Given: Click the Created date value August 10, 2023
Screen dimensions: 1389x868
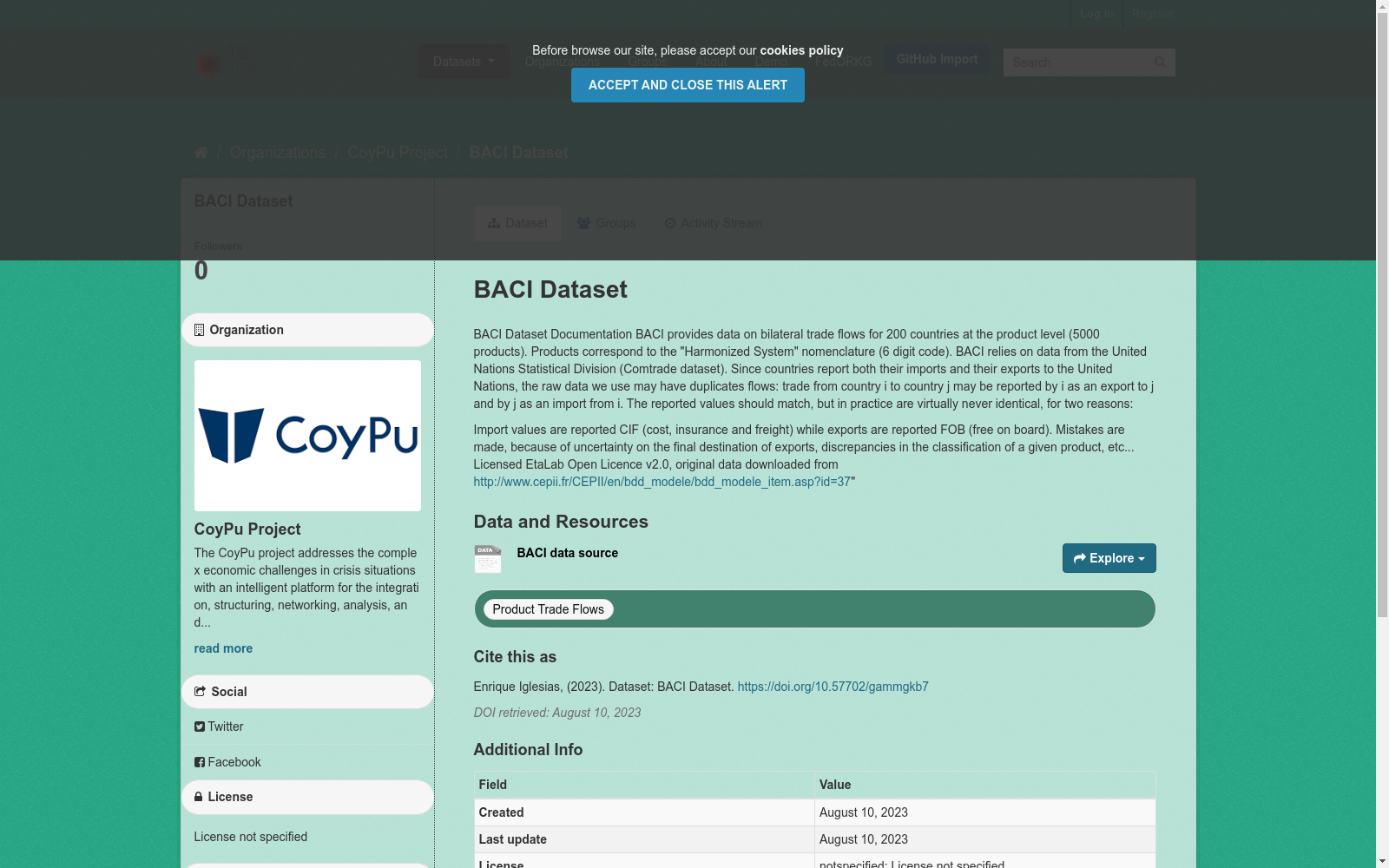Looking at the screenshot, I should click(x=864, y=812).
